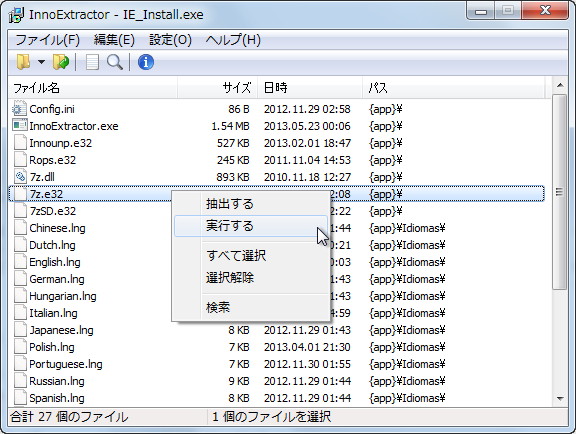Select the 7zSD.e32 file name

point(53,211)
